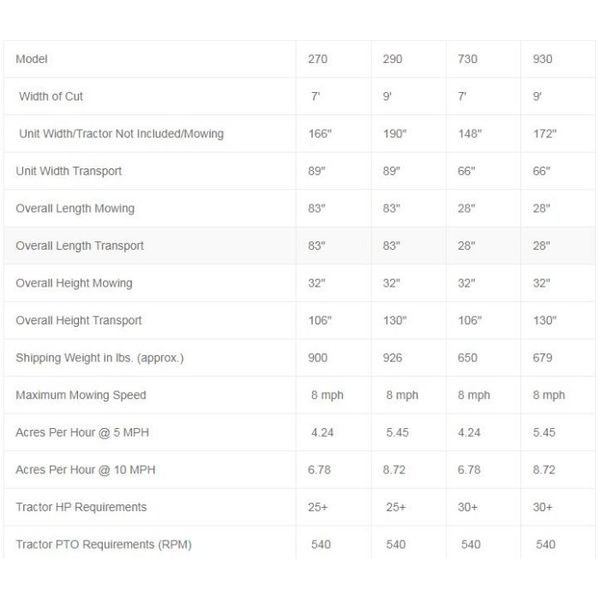Select model 930 column header
The image size is (600, 600).
pos(542,59)
